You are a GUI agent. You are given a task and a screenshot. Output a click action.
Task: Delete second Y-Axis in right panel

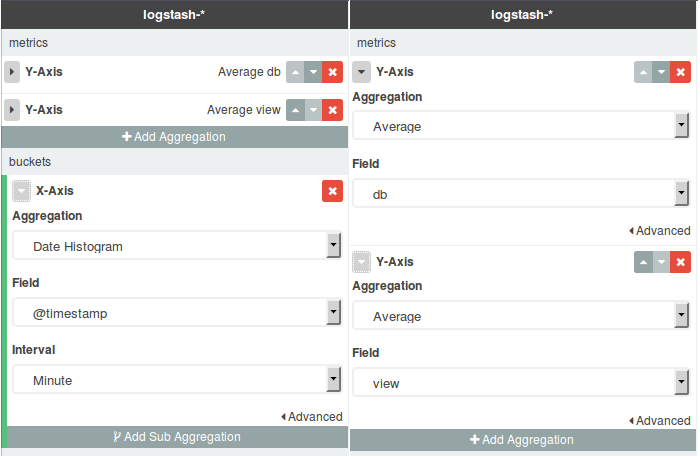pos(681,262)
